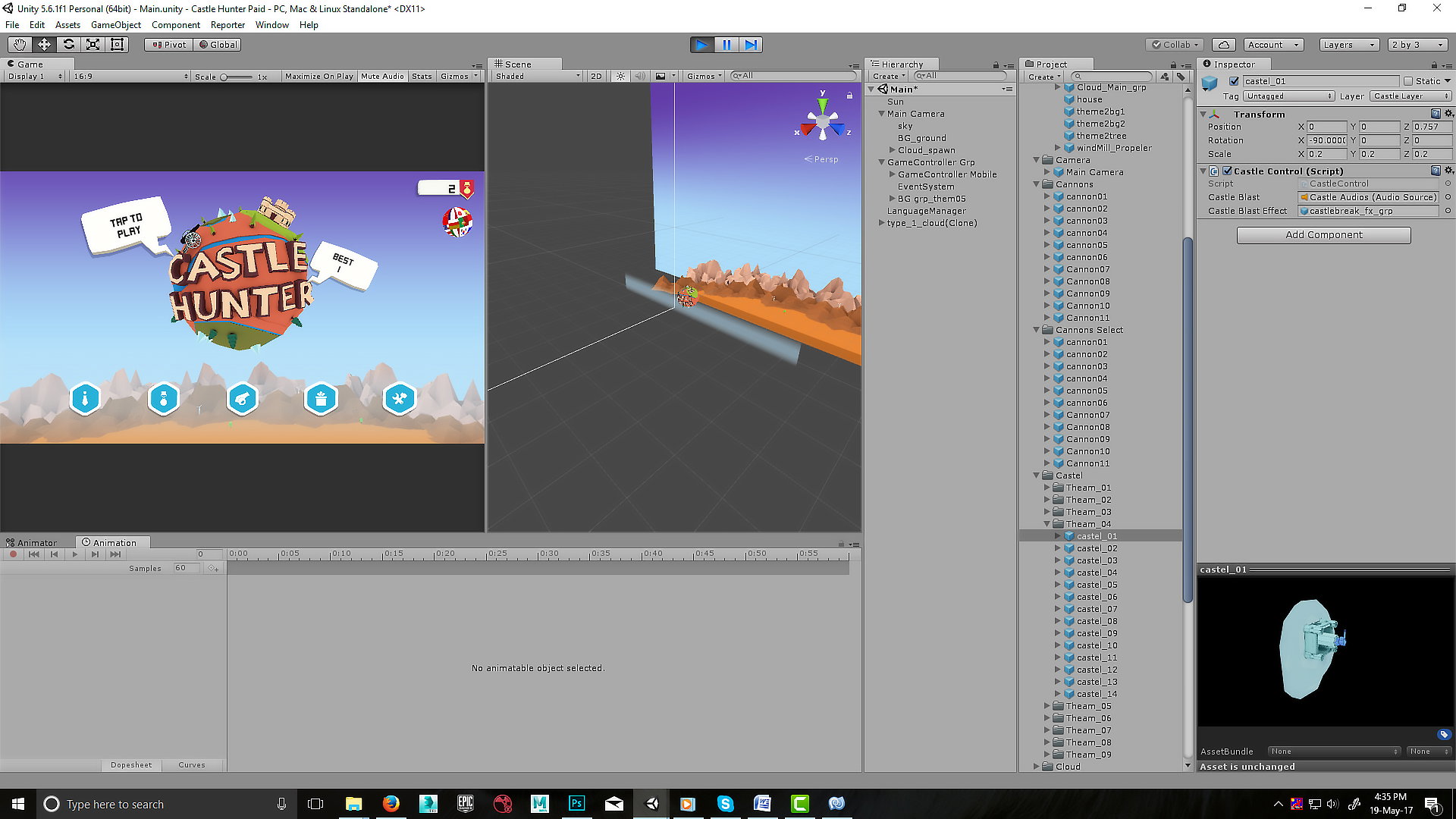The width and height of the screenshot is (1456, 819).
Task: Click the scene orientation gizmo
Action: click(823, 120)
